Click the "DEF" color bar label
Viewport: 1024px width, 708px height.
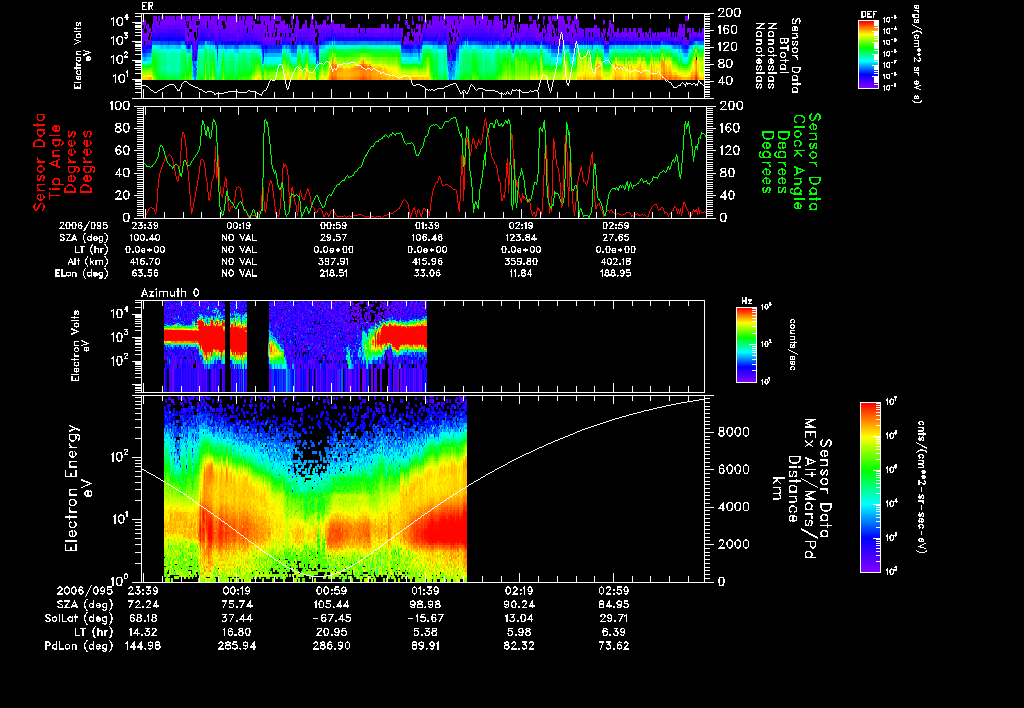868,14
